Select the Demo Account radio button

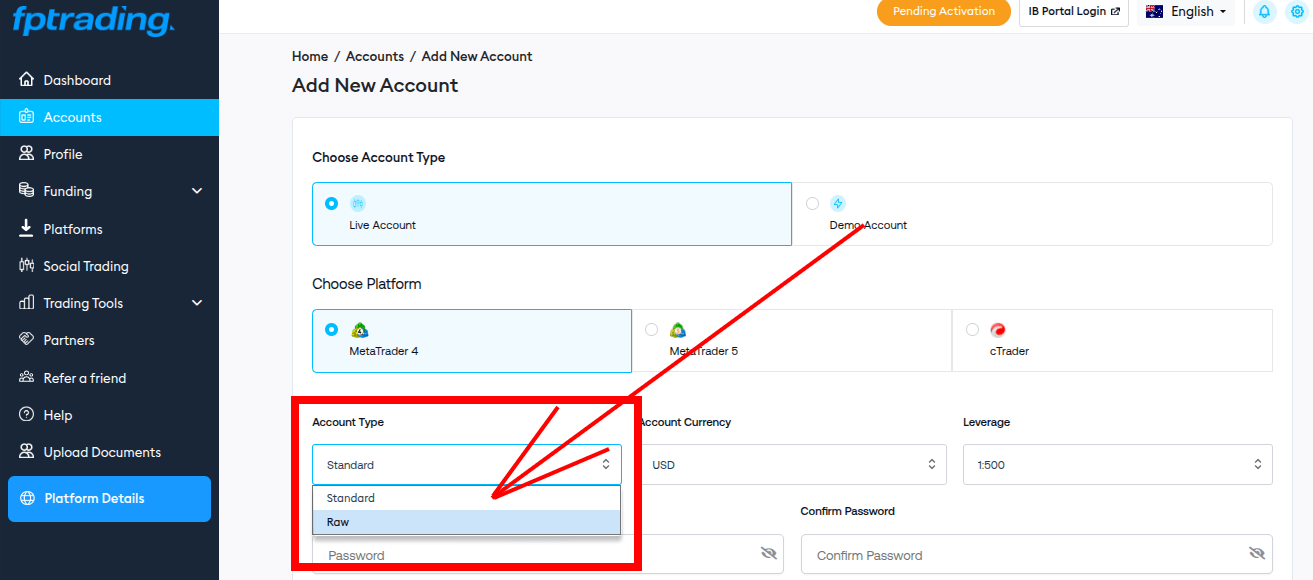pyautogui.click(x=812, y=203)
